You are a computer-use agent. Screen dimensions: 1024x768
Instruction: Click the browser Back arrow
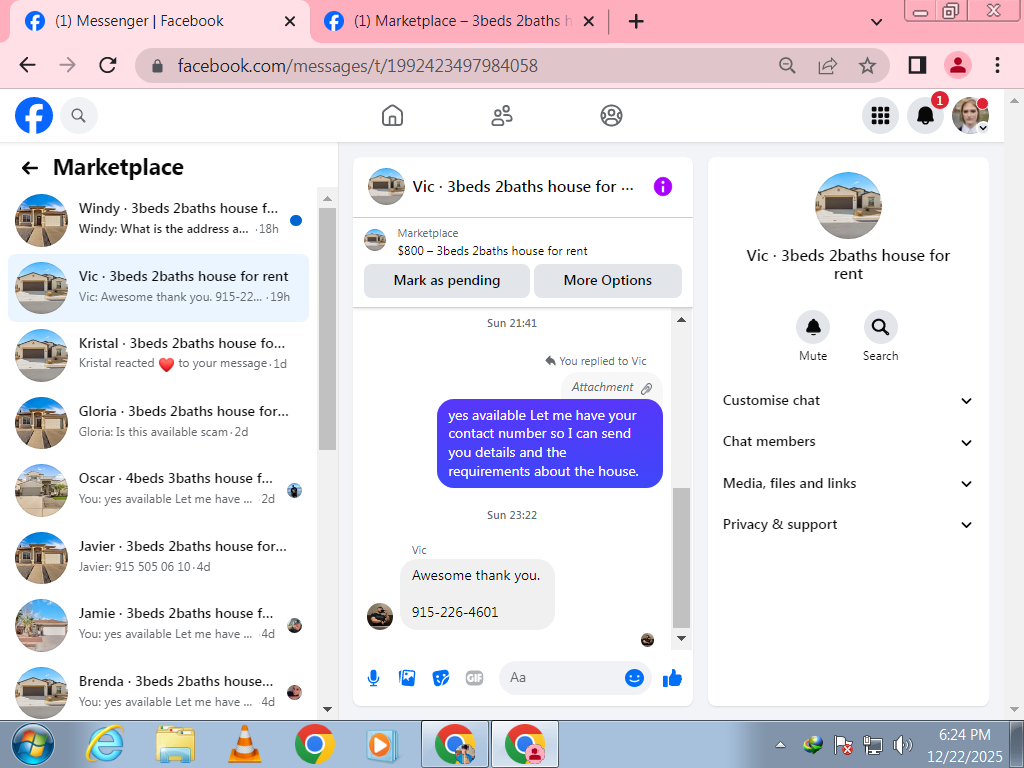(x=27, y=65)
